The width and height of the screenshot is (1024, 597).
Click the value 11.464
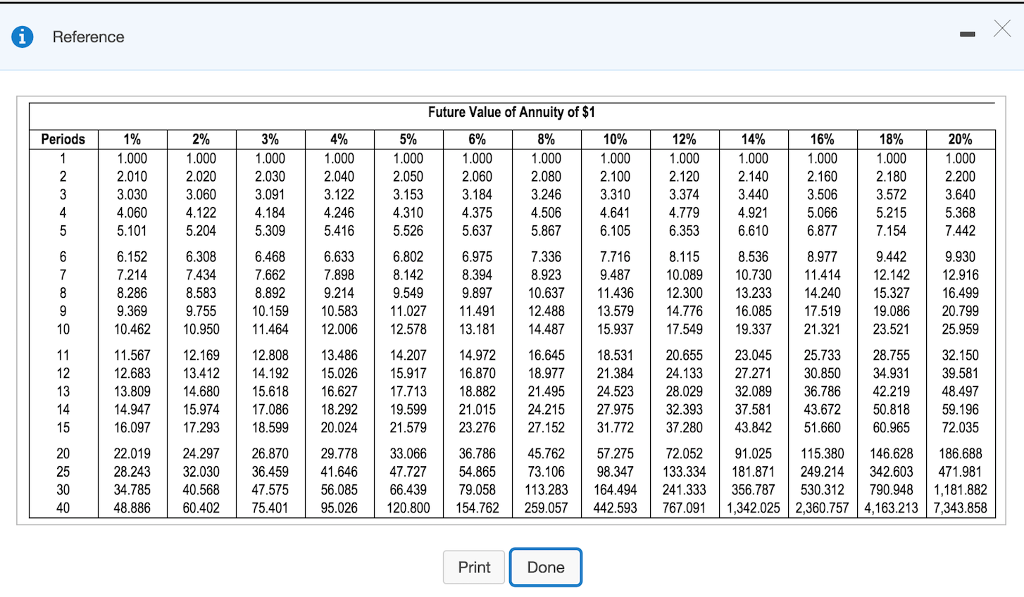270,329
